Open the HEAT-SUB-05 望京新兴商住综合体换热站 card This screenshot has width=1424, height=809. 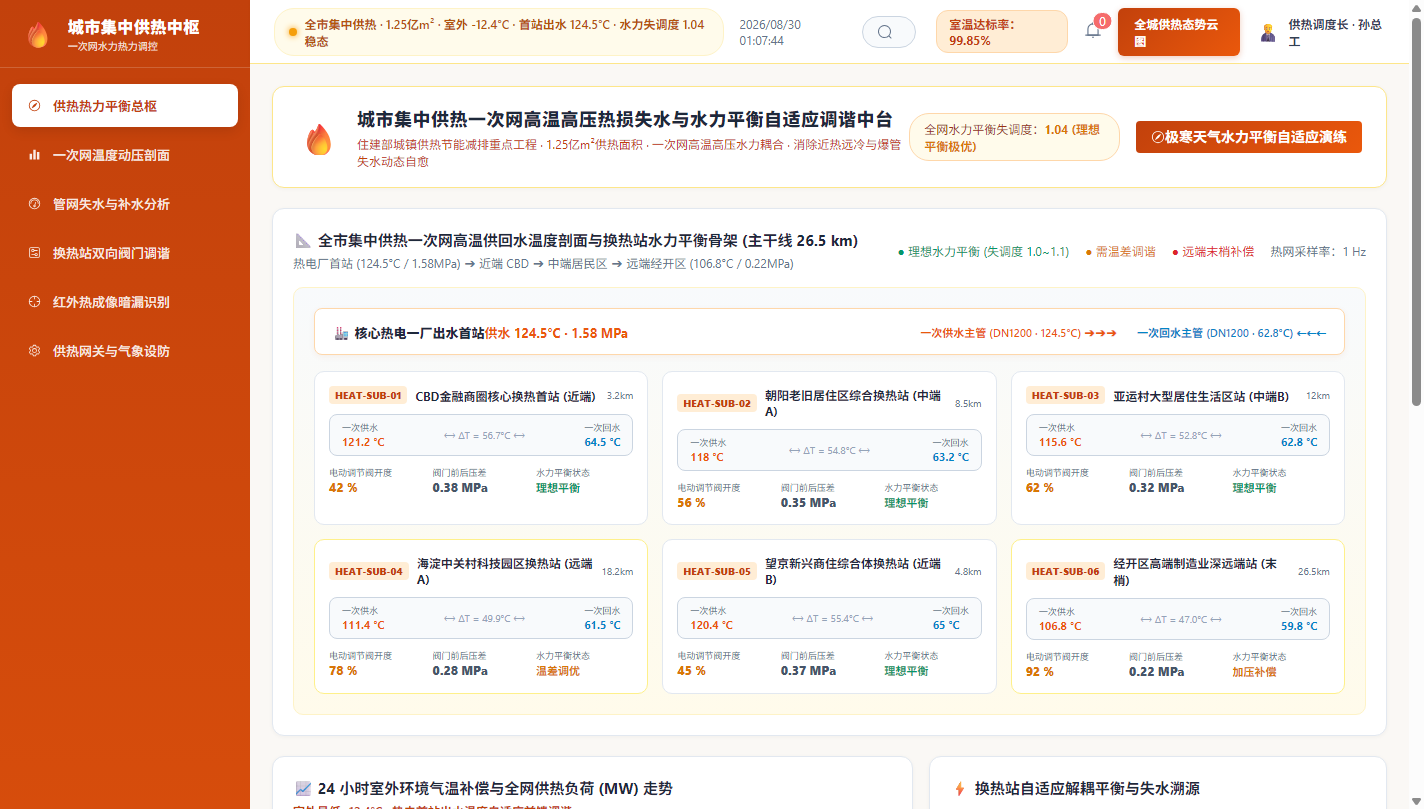pos(829,616)
